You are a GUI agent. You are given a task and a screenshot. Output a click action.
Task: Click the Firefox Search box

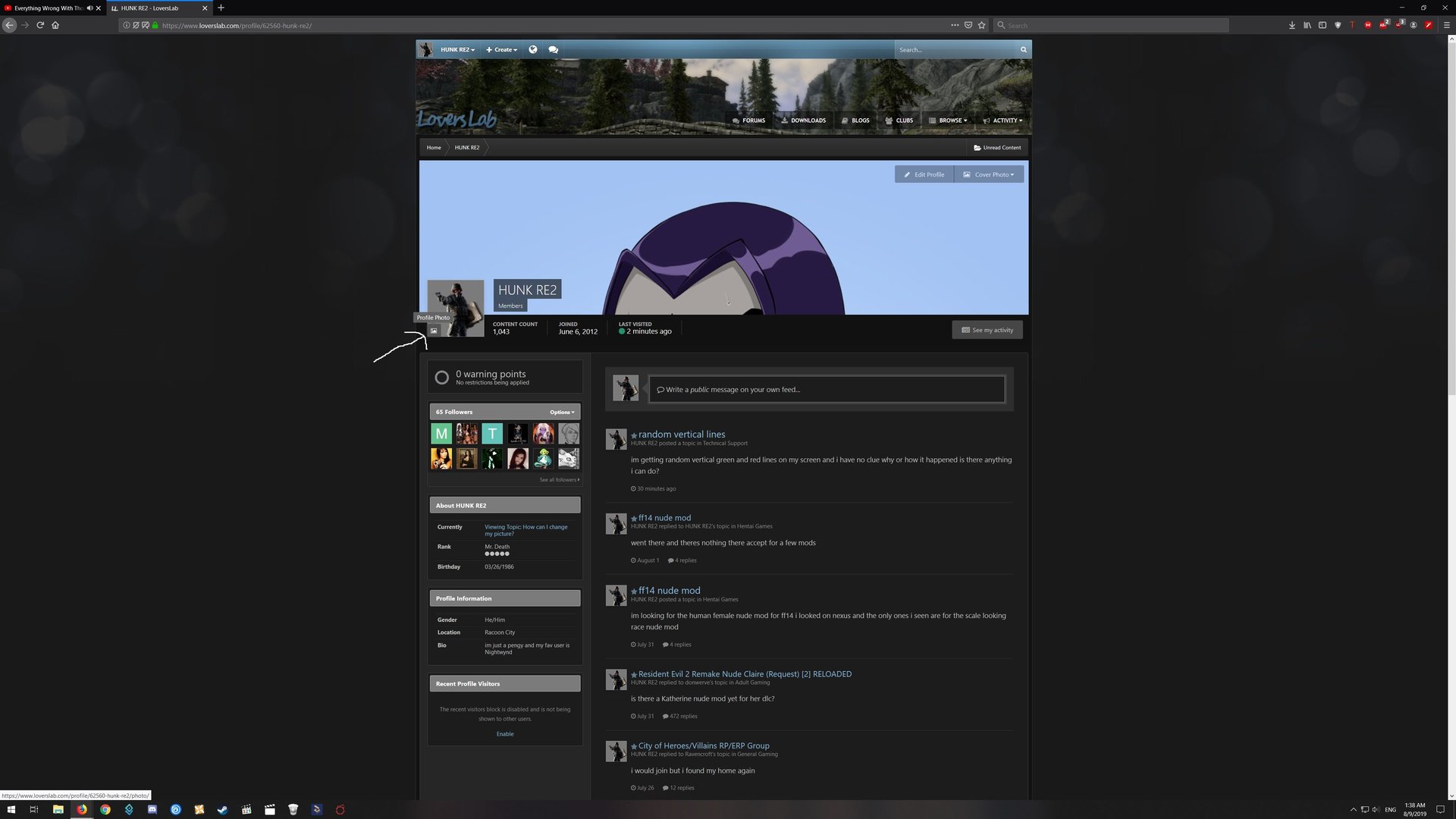pos(1111,25)
